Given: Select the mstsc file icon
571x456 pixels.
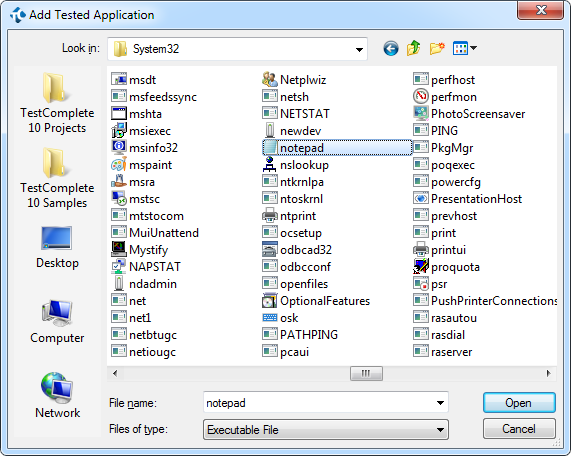Looking at the screenshot, I should click(x=119, y=198).
